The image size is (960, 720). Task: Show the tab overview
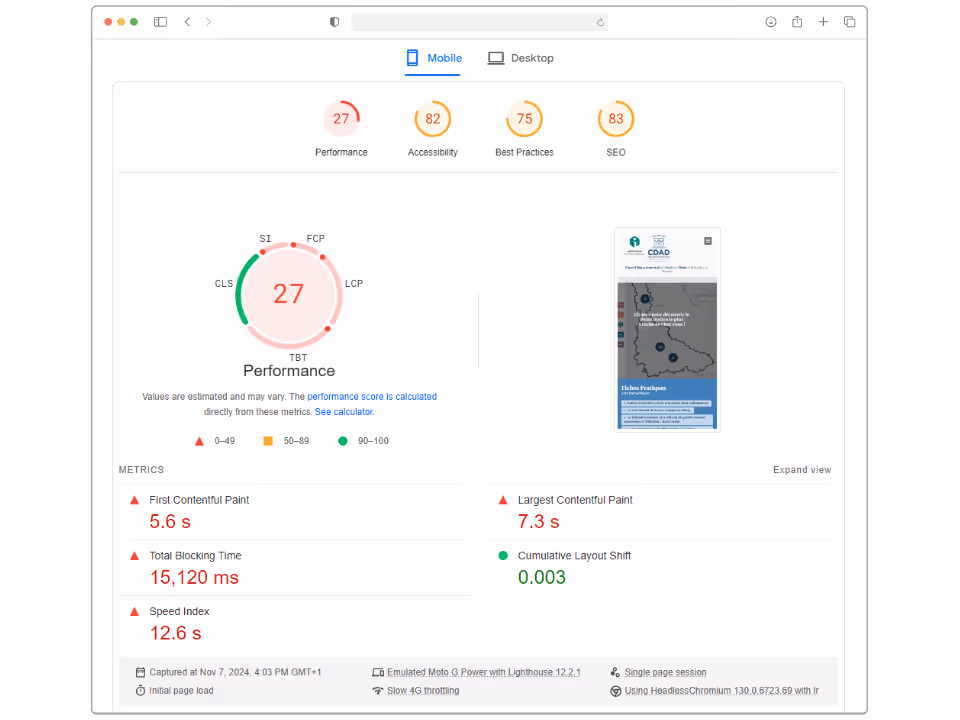[x=849, y=22]
